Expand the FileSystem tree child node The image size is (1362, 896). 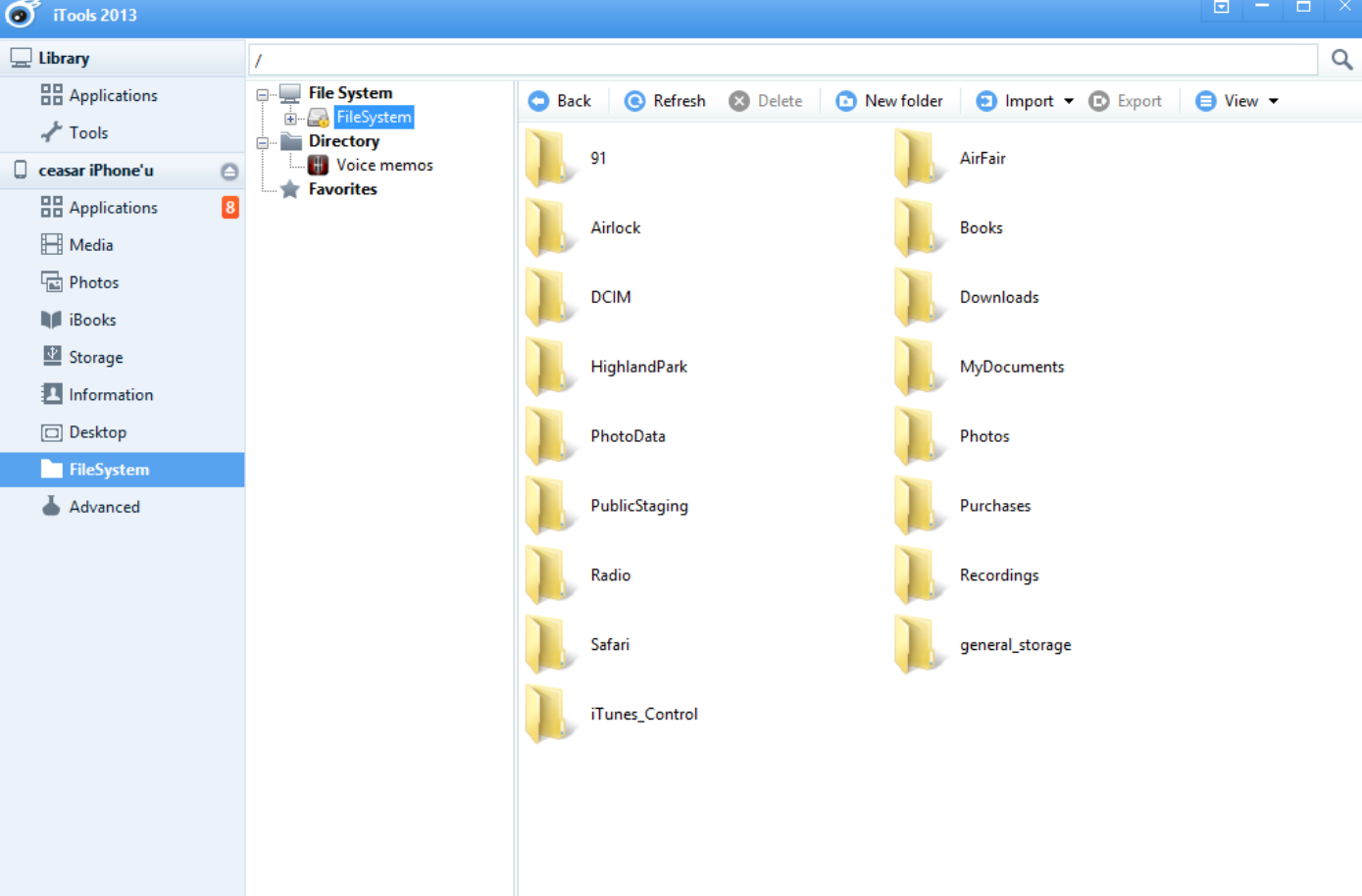click(x=290, y=119)
